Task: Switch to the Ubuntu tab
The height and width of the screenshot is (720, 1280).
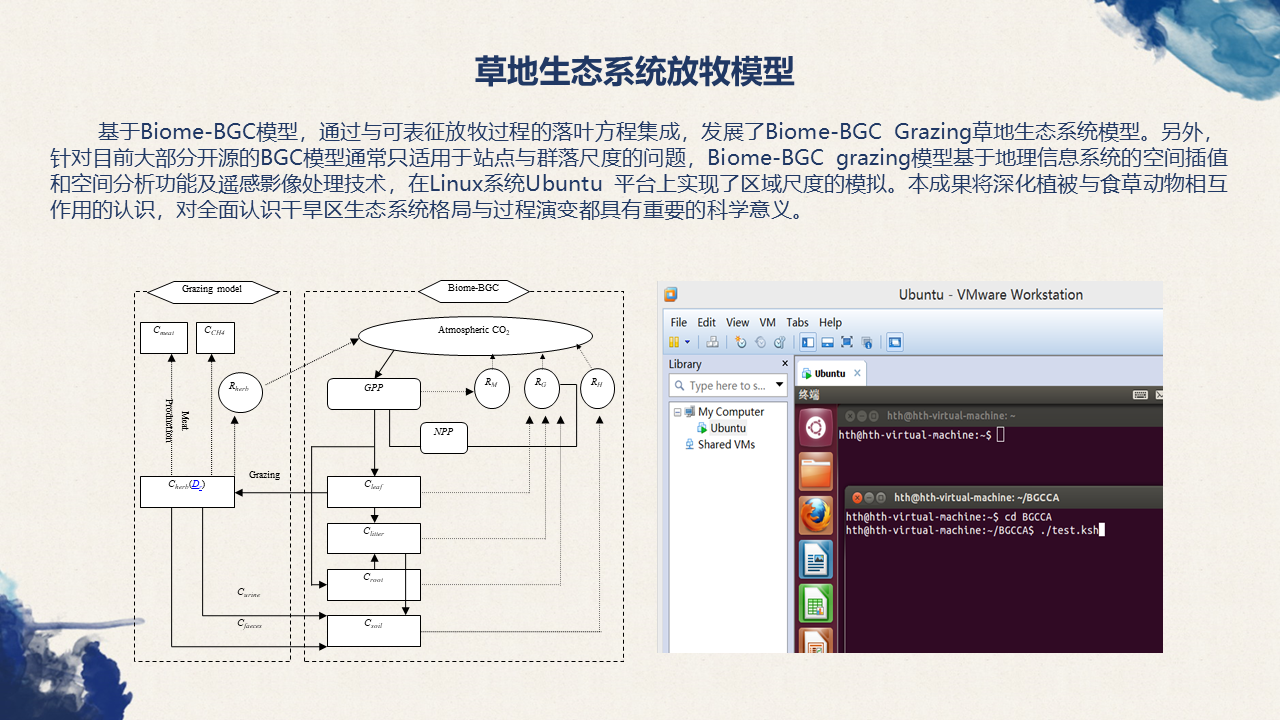Action: click(x=828, y=373)
